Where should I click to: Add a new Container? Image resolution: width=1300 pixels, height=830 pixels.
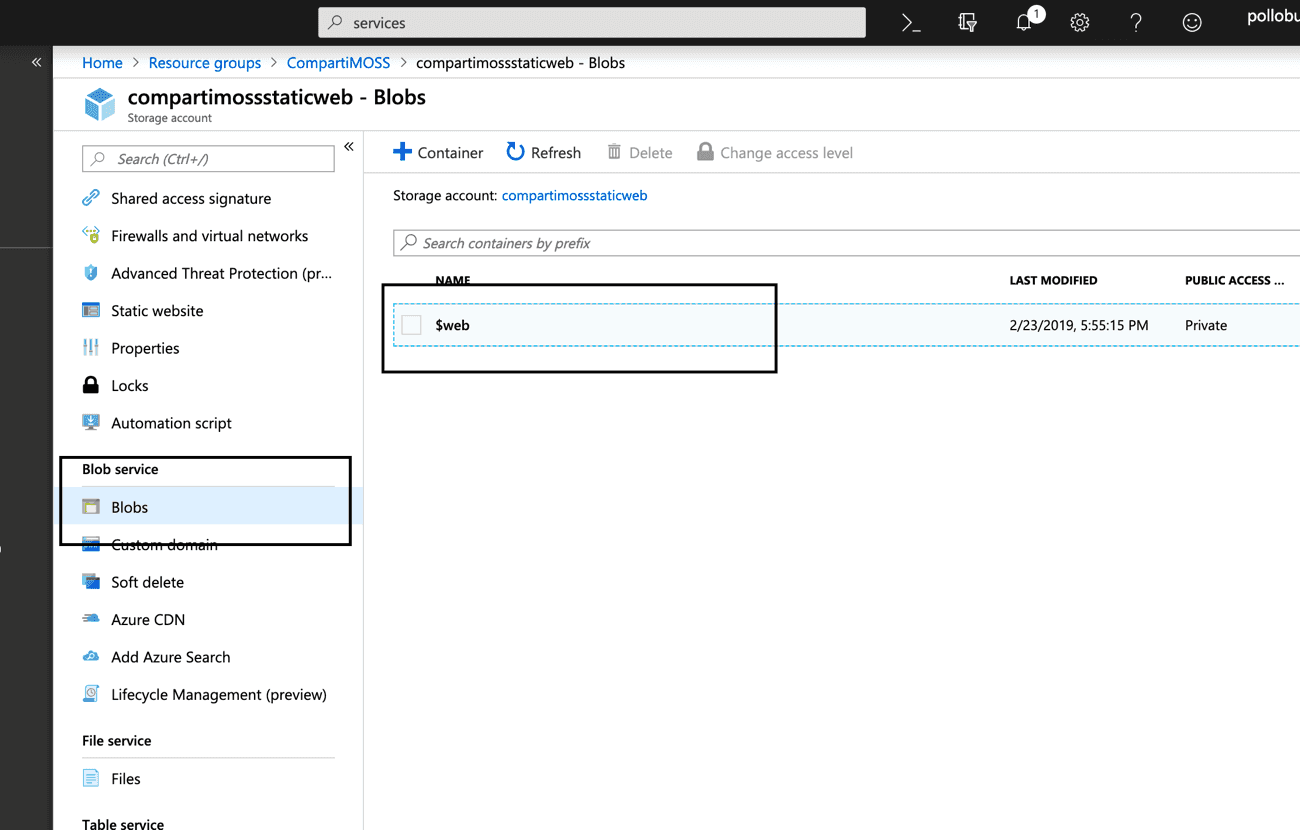coord(438,152)
